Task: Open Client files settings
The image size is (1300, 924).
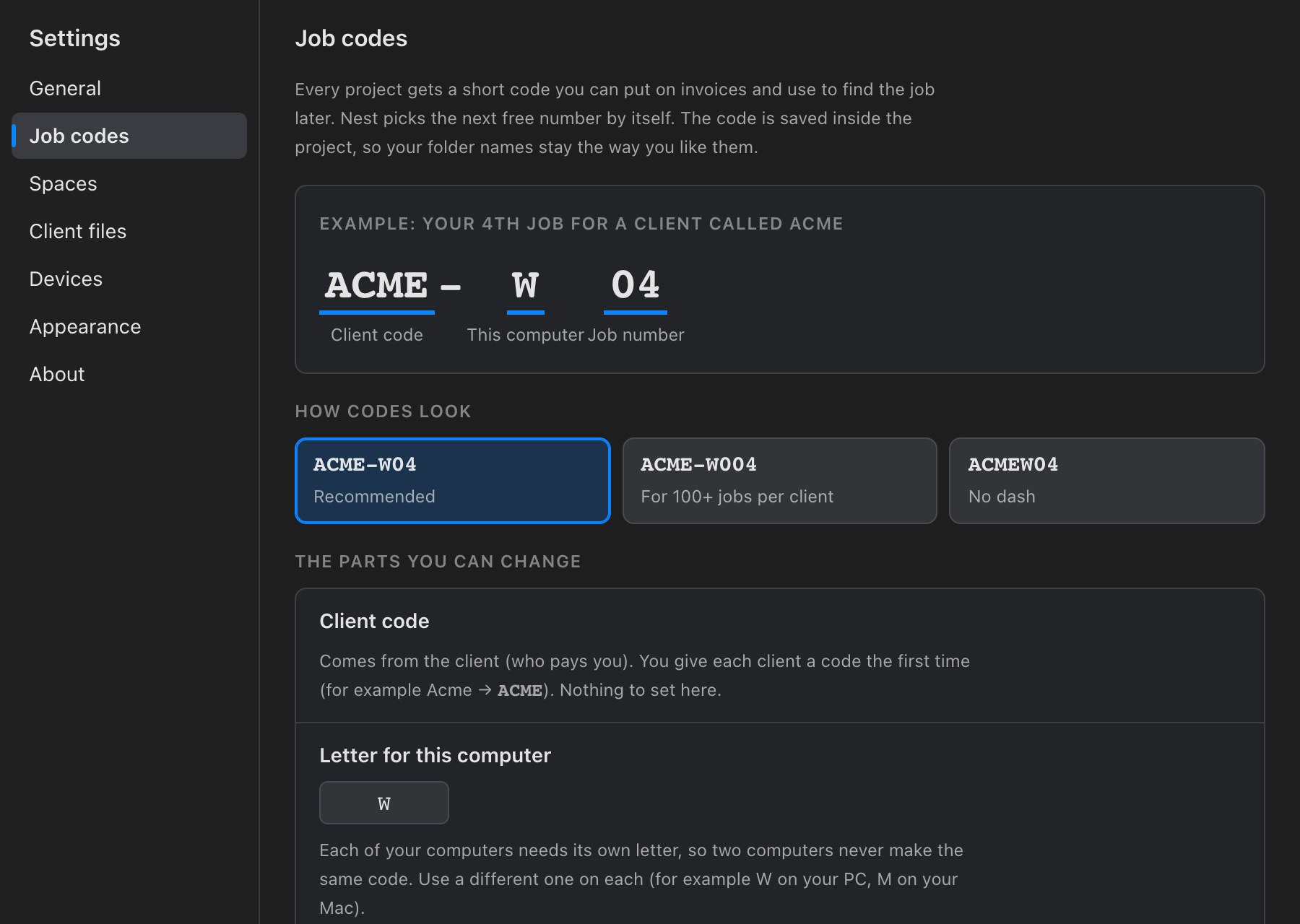Action: 129,231
